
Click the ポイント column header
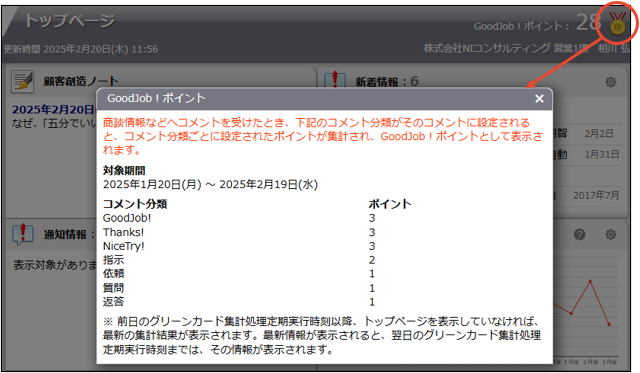390,204
